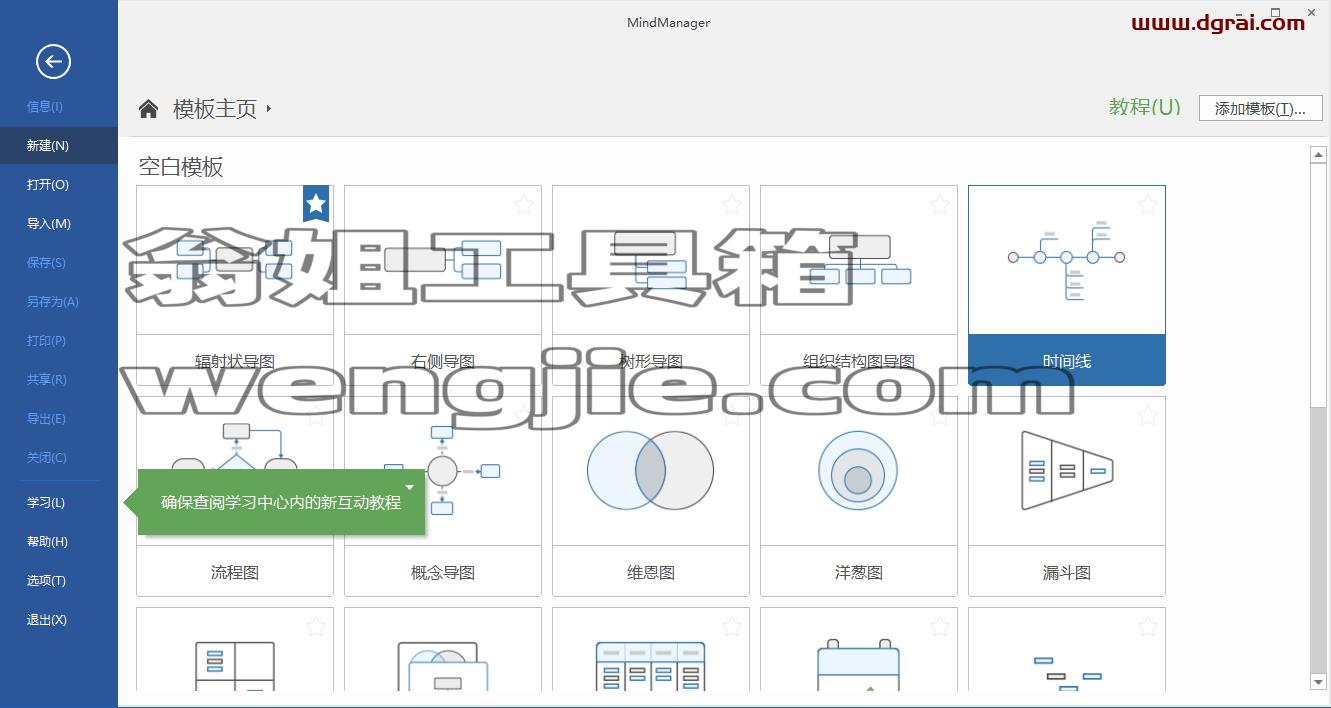
Task: Select the third-row calendar template
Action: [x=859, y=649]
